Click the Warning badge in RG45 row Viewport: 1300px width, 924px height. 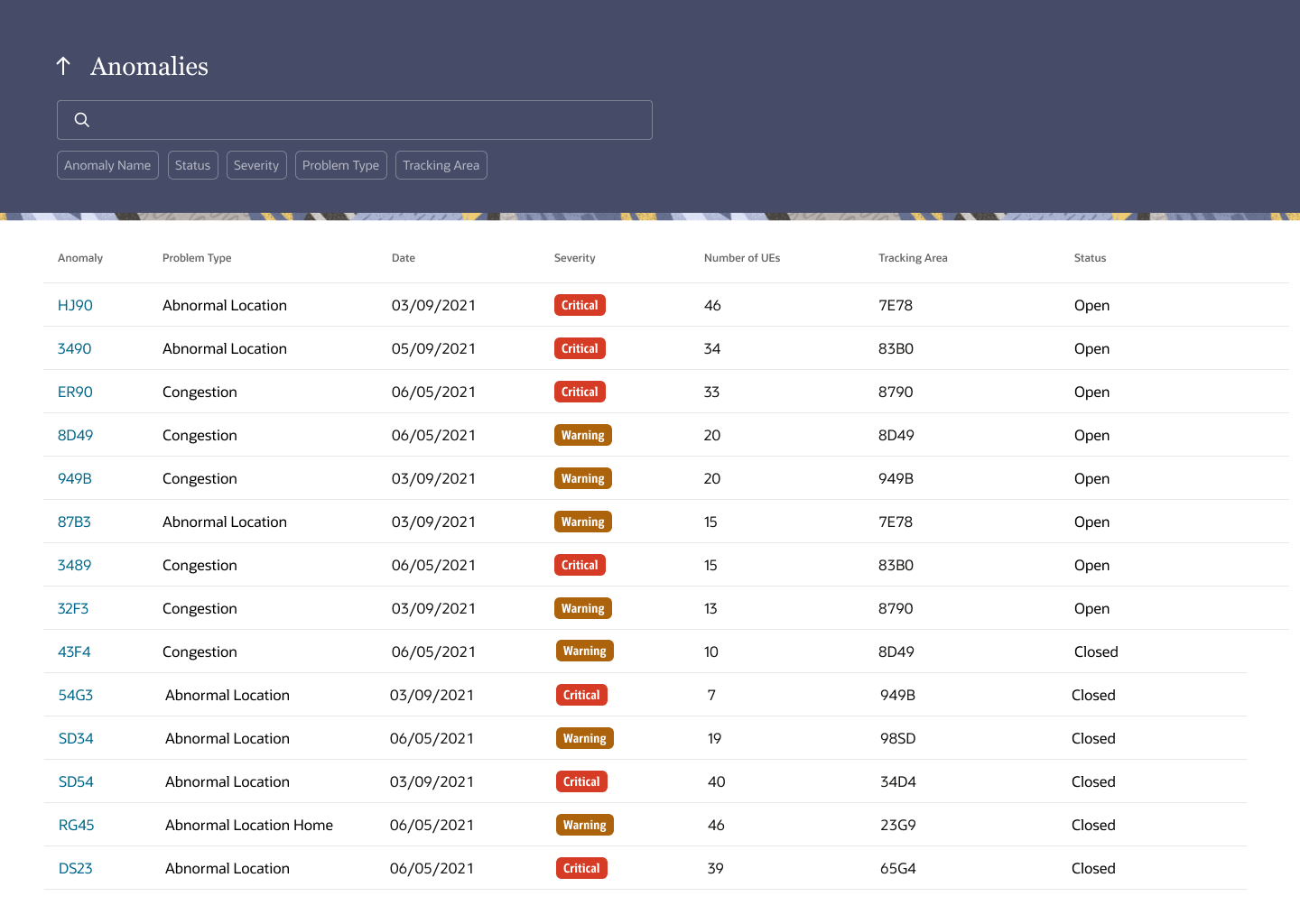pos(585,825)
